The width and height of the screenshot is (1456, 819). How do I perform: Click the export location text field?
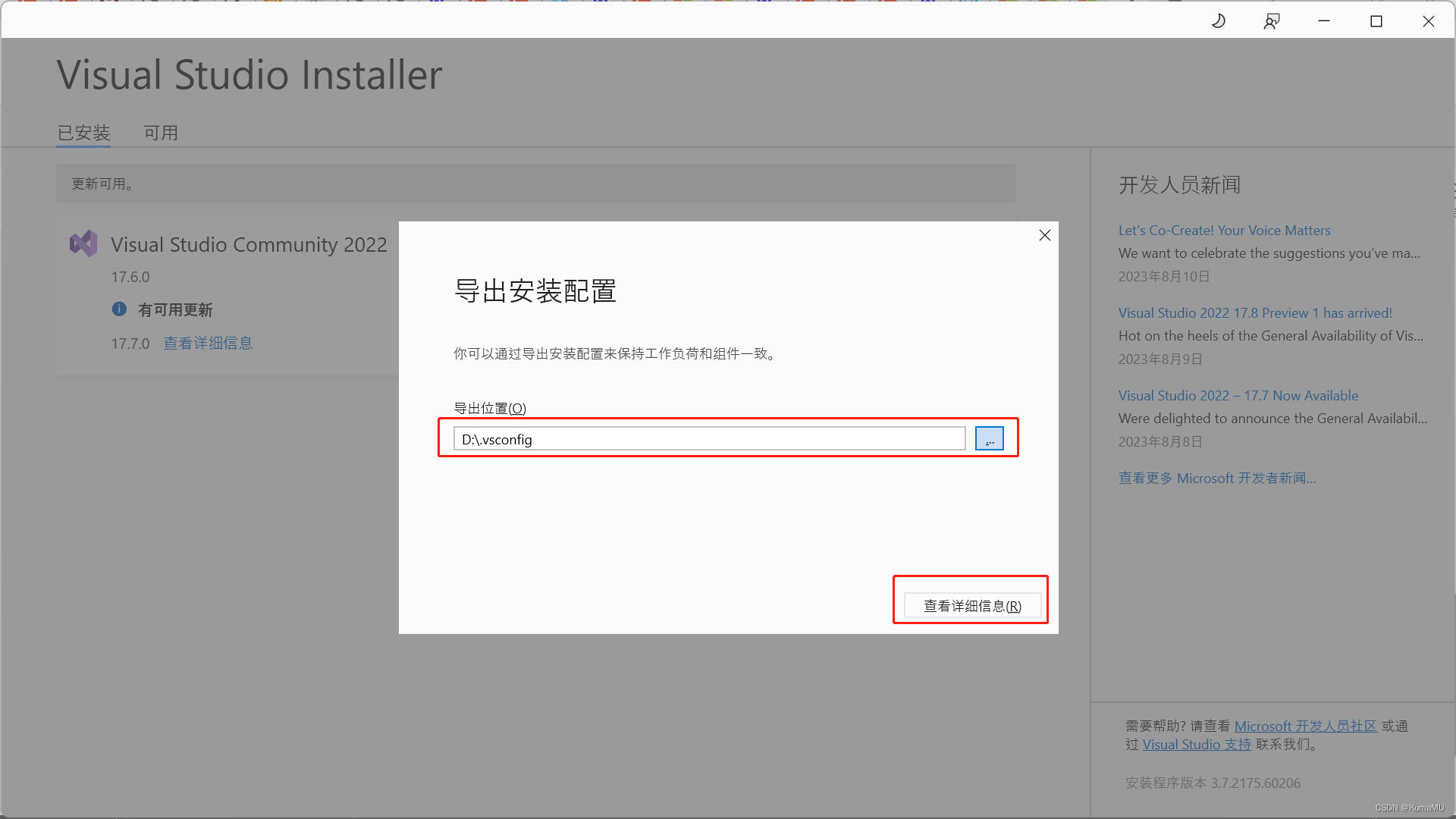(709, 438)
